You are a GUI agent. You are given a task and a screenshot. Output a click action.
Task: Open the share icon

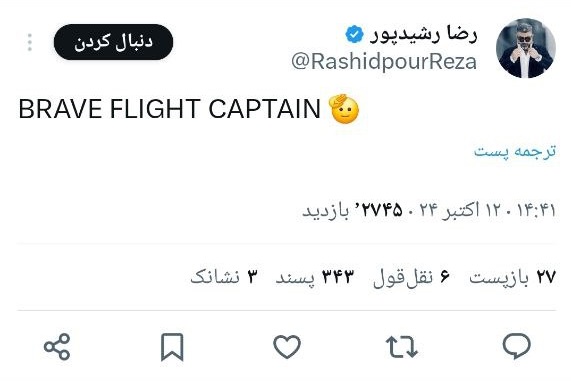click(57, 346)
